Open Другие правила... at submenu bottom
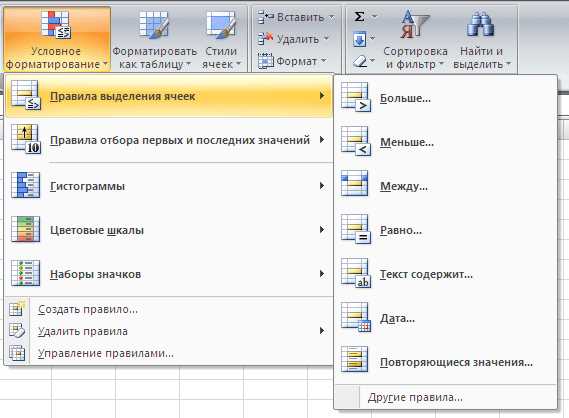The height and width of the screenshot is (418, 569). coord(446,397)
